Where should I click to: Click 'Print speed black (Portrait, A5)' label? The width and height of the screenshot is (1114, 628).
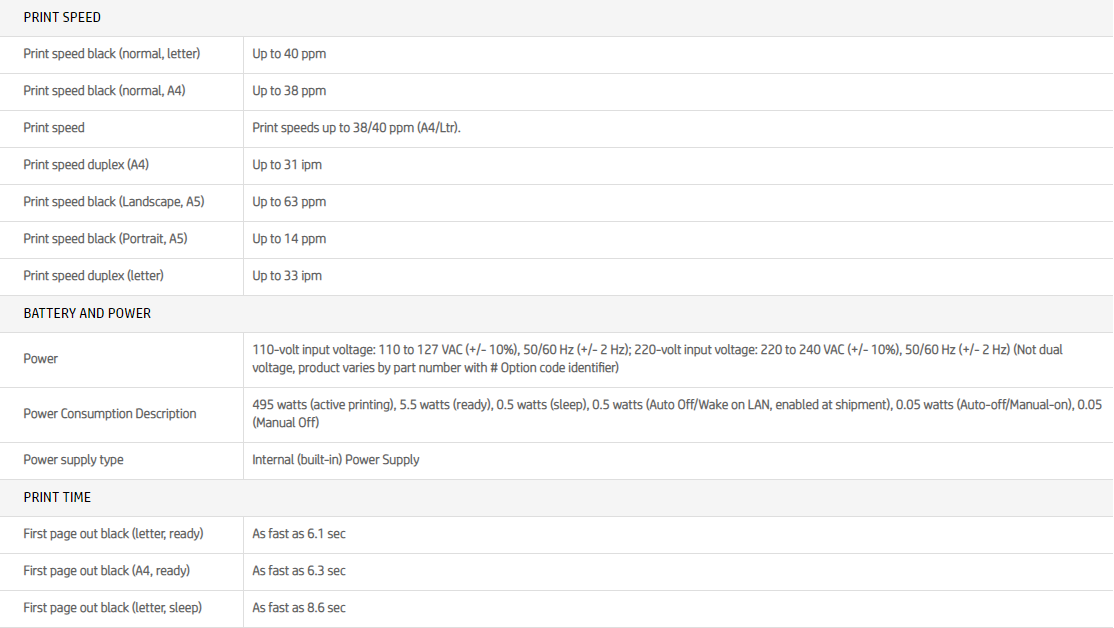(105, 239)
